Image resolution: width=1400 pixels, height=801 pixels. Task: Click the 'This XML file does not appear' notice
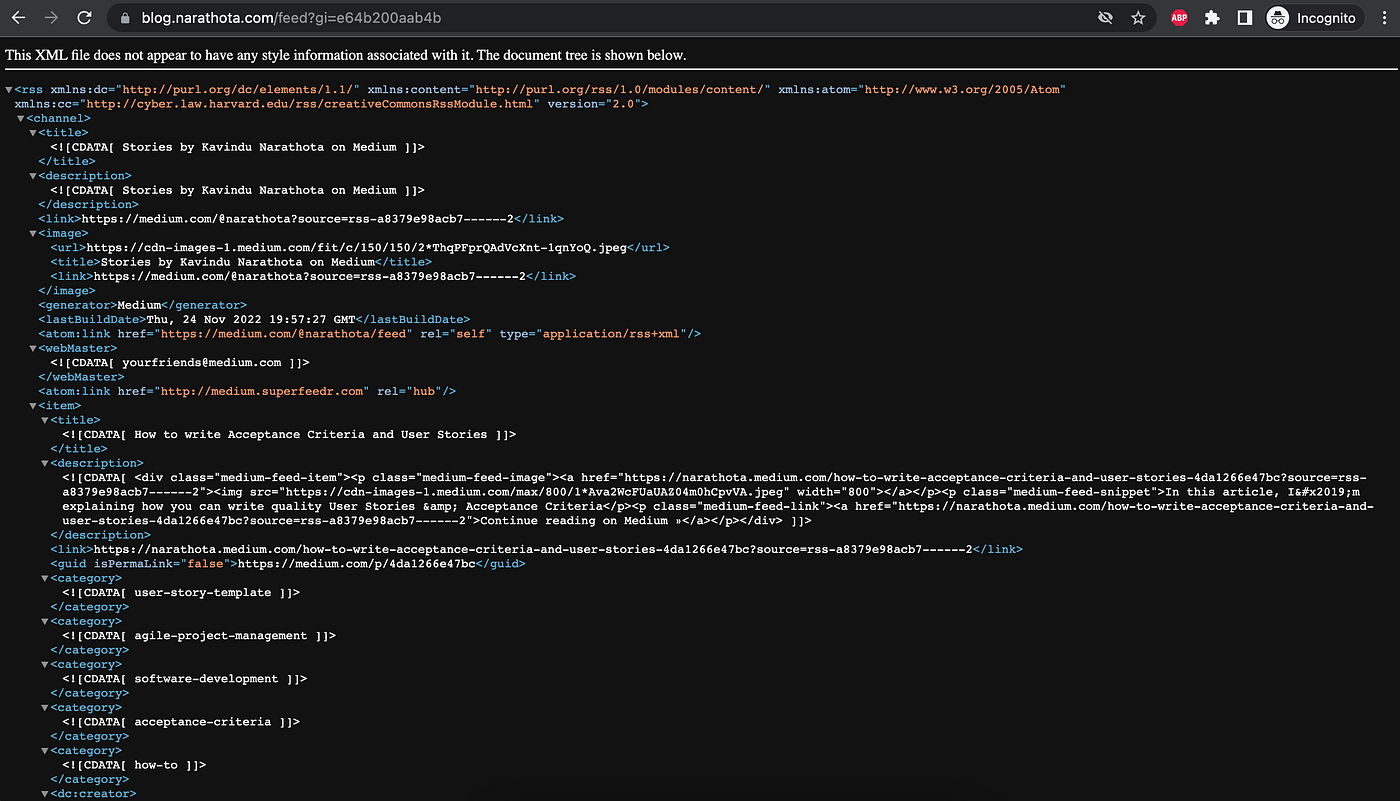[x=346, y=55]
